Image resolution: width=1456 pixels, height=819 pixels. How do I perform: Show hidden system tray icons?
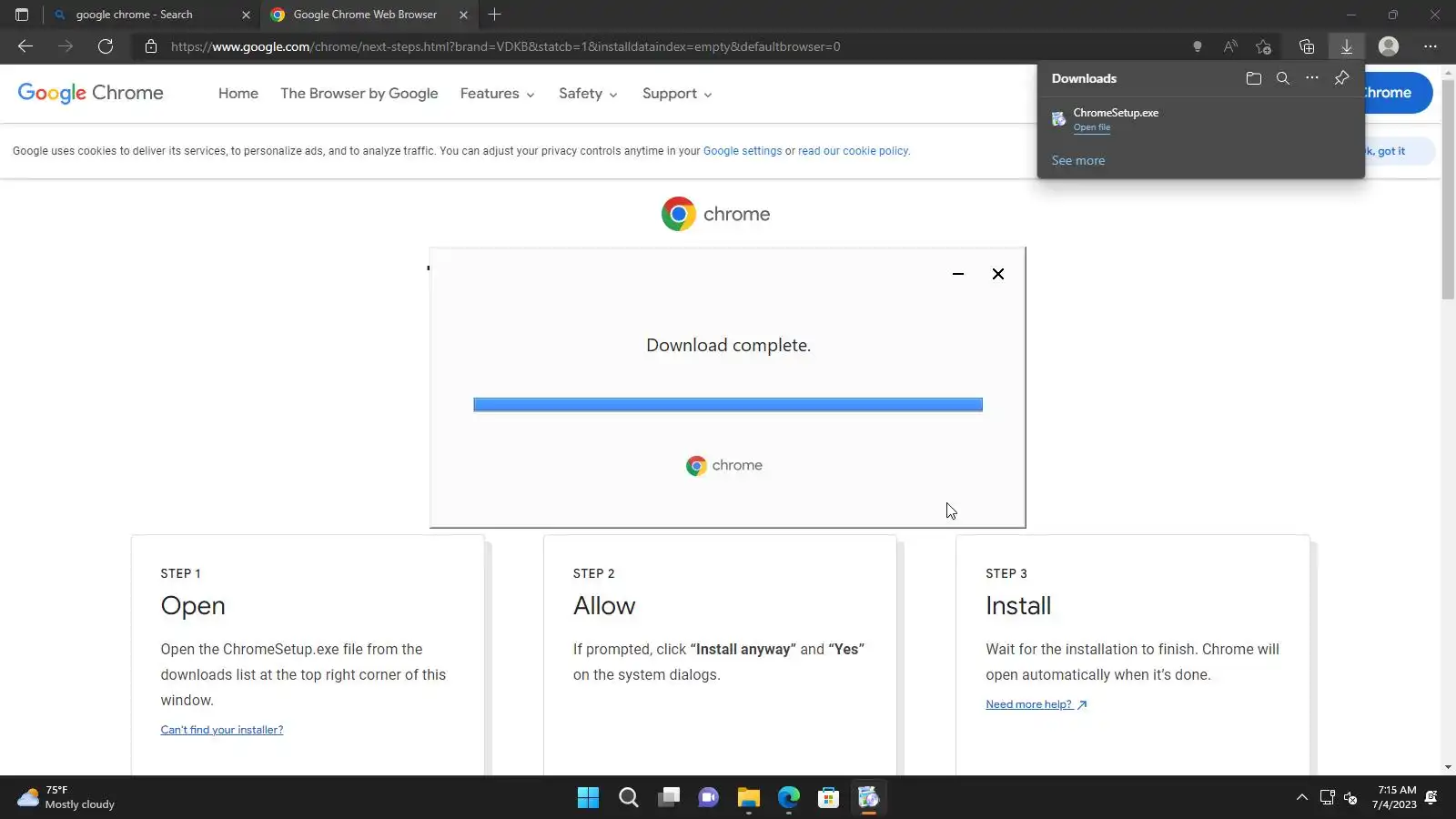tap(1302, 798)
